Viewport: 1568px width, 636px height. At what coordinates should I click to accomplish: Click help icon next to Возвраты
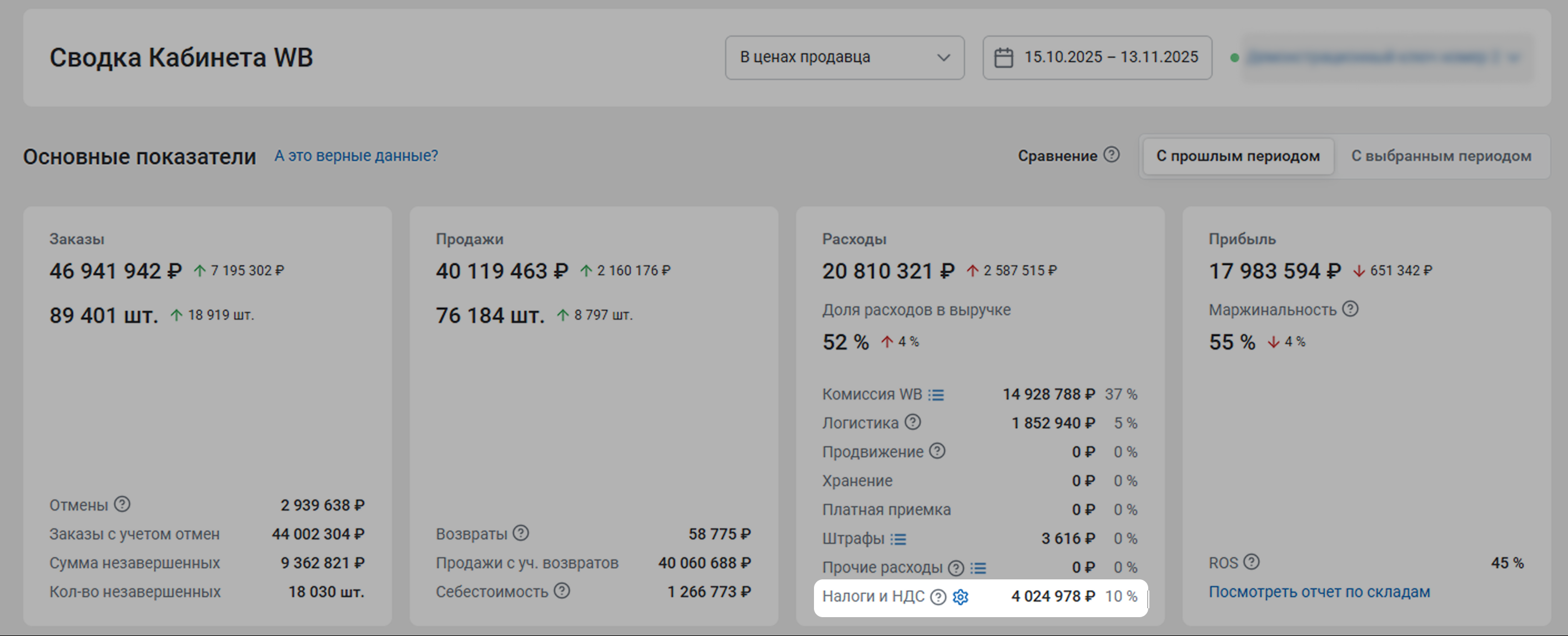pyautogui.click(x=520, y=533)
